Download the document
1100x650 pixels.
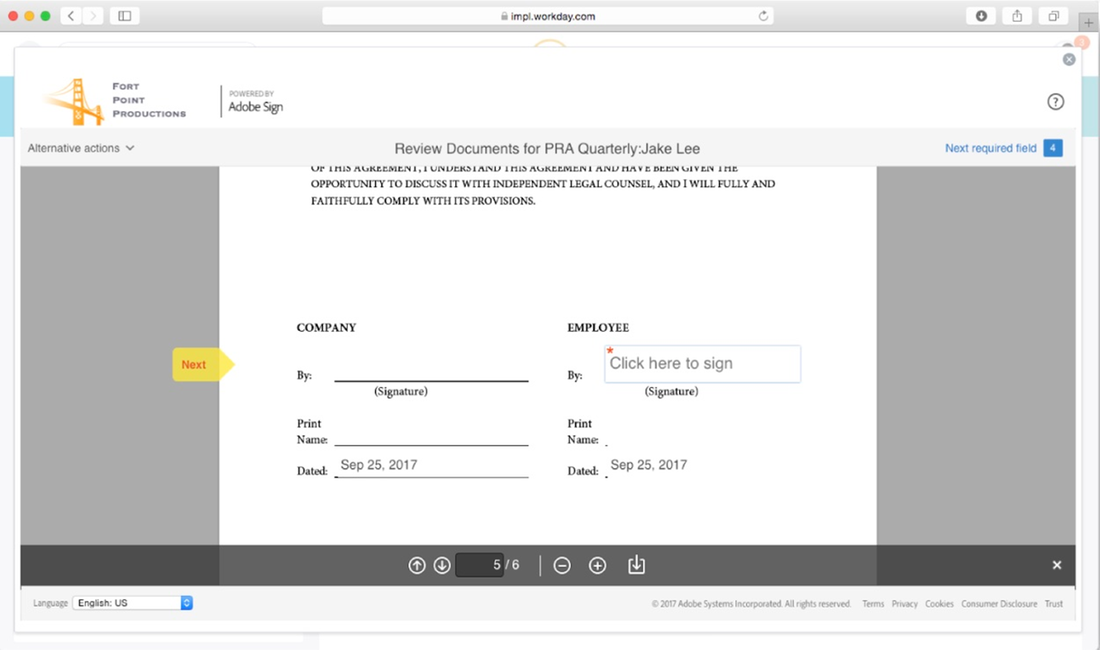point(636,565)
